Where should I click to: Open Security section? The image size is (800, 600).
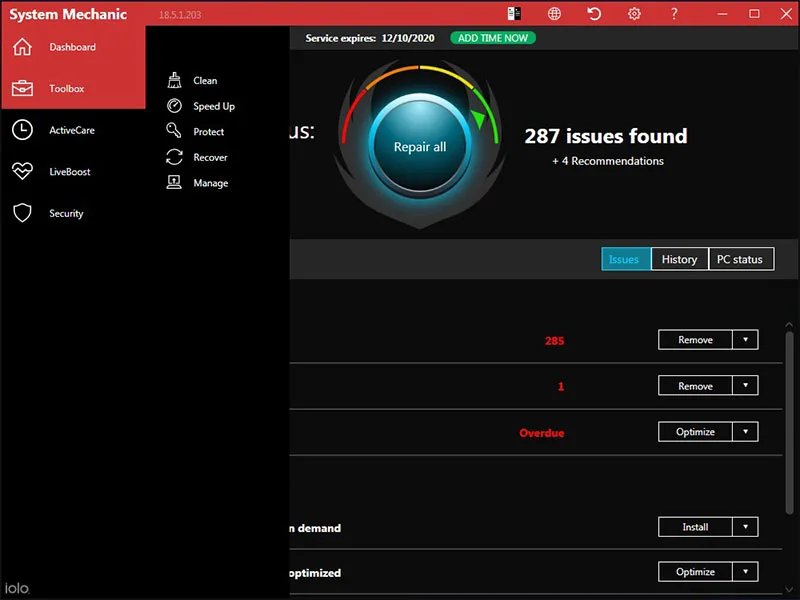point(73,213)
